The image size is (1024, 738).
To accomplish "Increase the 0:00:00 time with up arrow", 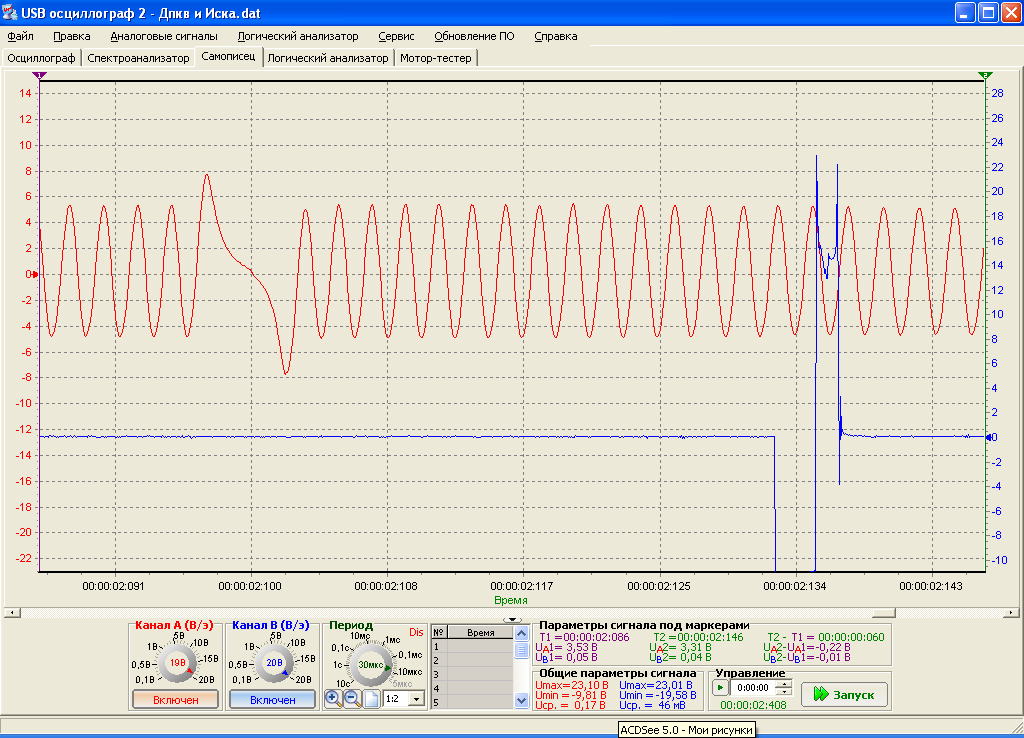I will point(785,684).
